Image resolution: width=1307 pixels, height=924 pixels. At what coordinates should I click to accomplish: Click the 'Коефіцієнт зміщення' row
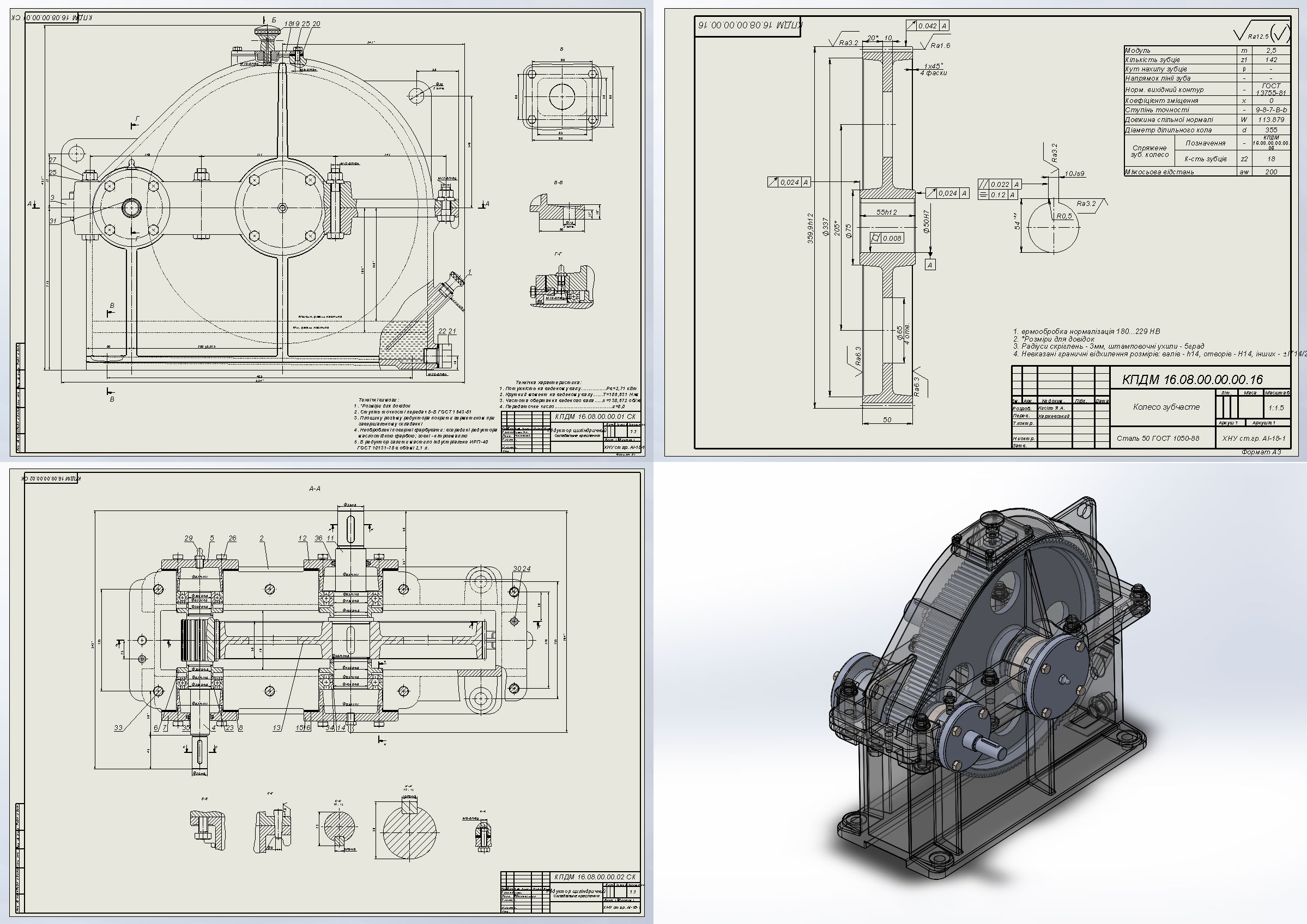click(x=1207, y=100)
